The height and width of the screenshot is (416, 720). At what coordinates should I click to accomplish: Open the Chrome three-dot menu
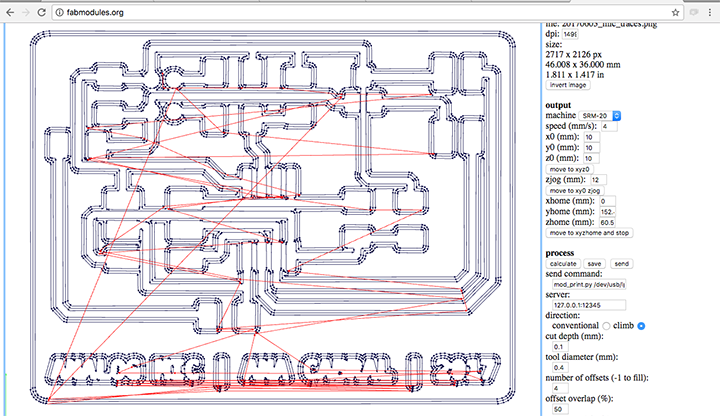point(710,12)
